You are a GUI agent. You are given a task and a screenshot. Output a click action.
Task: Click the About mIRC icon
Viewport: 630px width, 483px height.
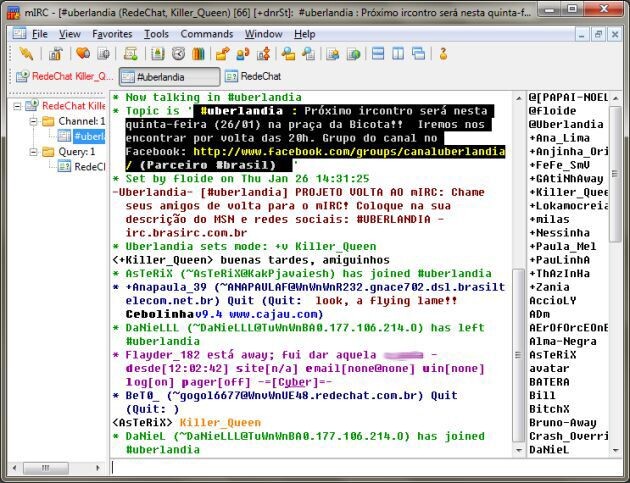pyautogui.click(x=443, y=53)
